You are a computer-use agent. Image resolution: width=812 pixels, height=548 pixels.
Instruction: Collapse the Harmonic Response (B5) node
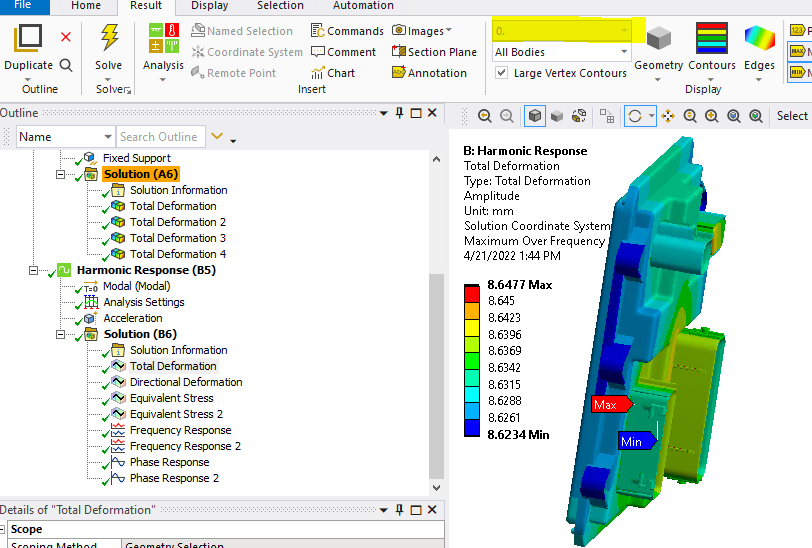coord(35,270)
